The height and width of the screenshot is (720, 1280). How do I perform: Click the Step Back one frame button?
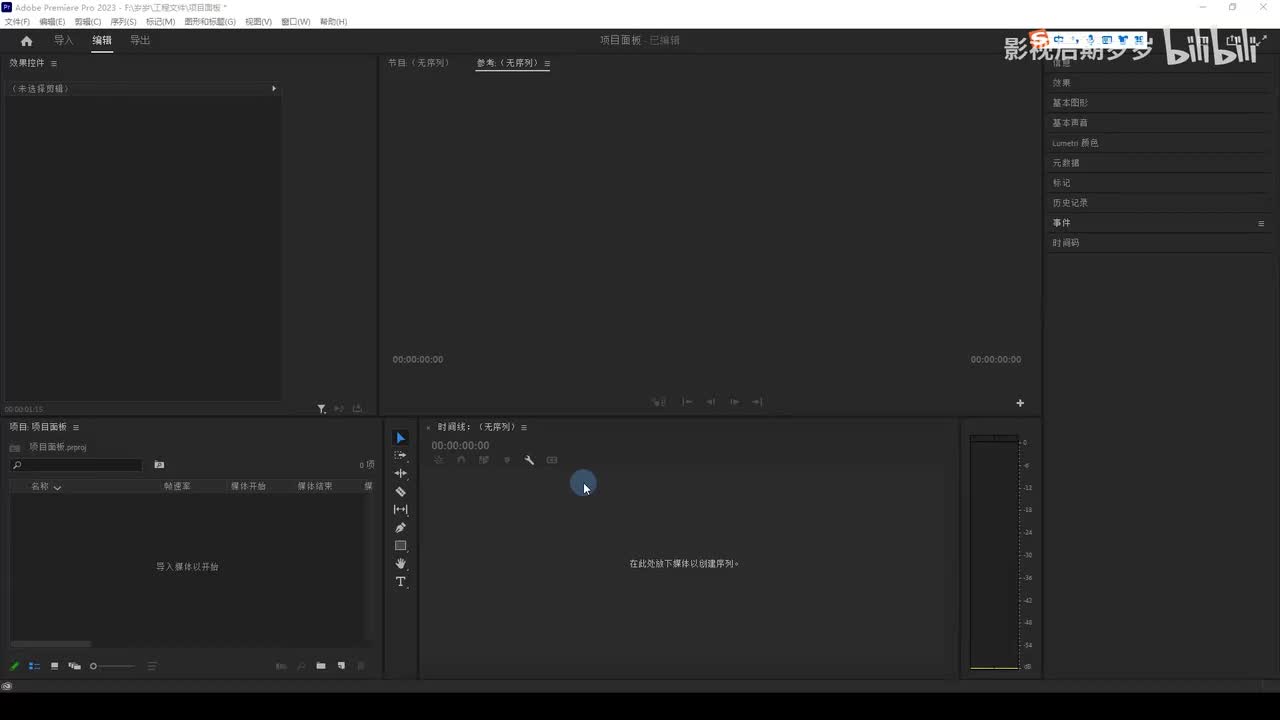tap(710, 402)
